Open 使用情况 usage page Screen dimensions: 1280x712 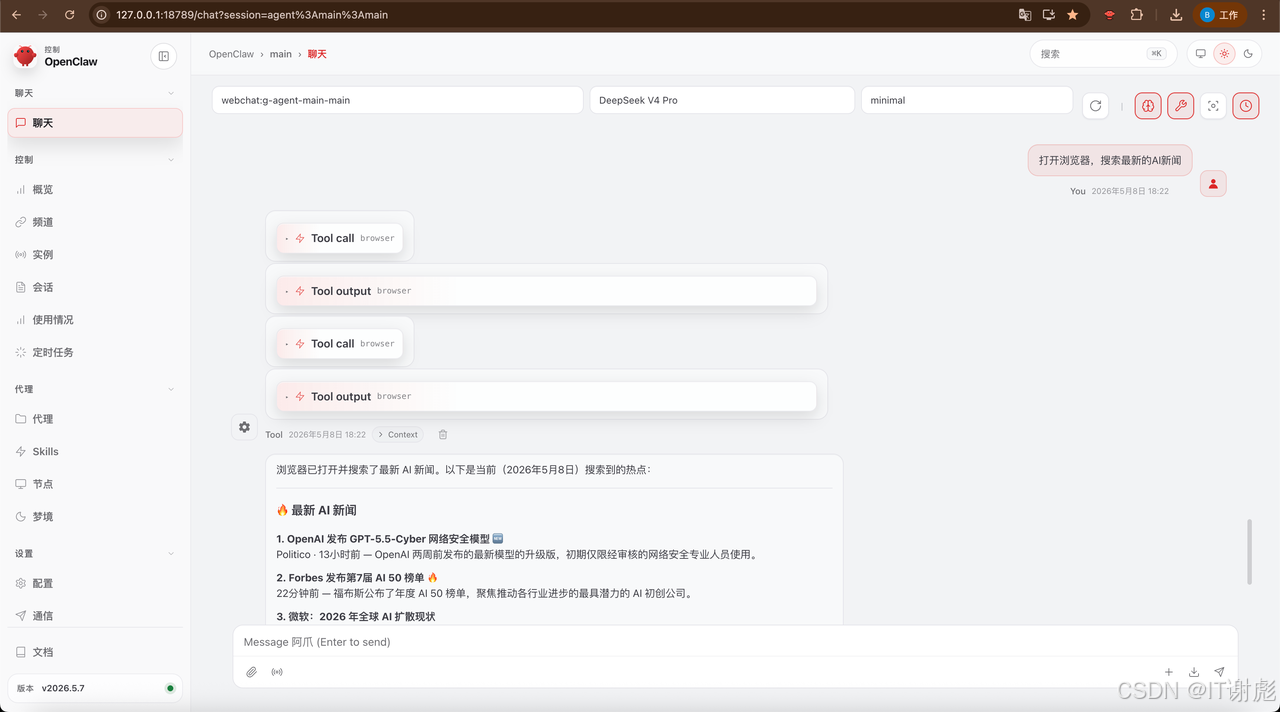(x=95, y=320)
